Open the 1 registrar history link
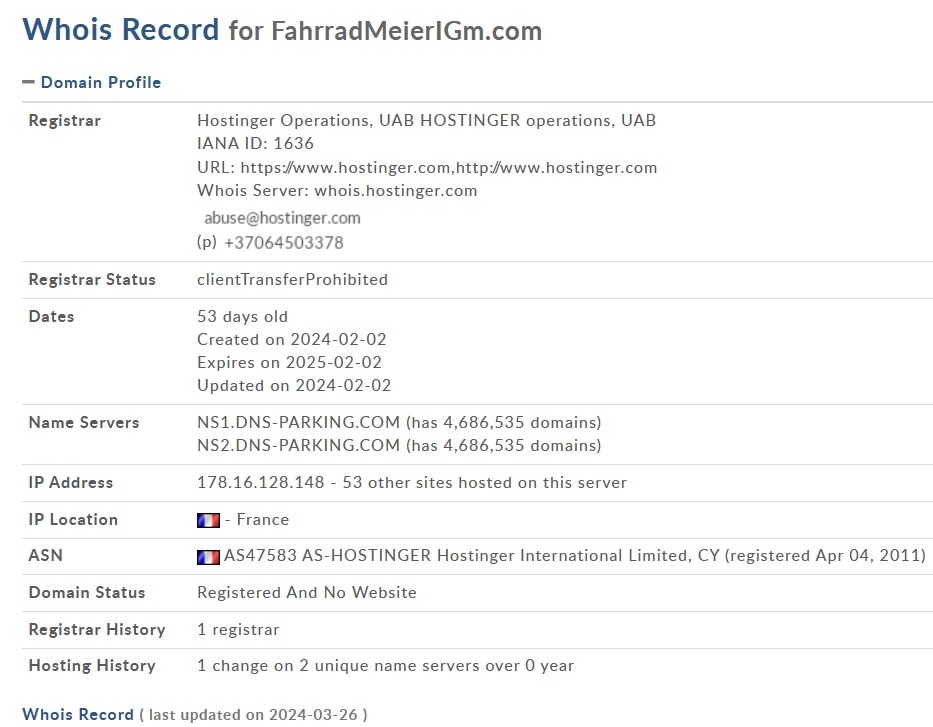This screenshot has height=727, width=933. 238,629
